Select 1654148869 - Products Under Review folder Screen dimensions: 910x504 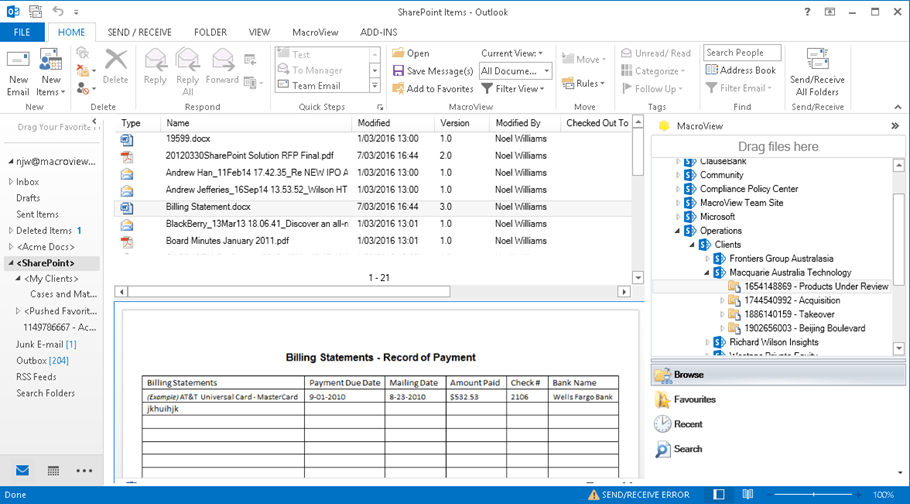[x=816, y=286]
